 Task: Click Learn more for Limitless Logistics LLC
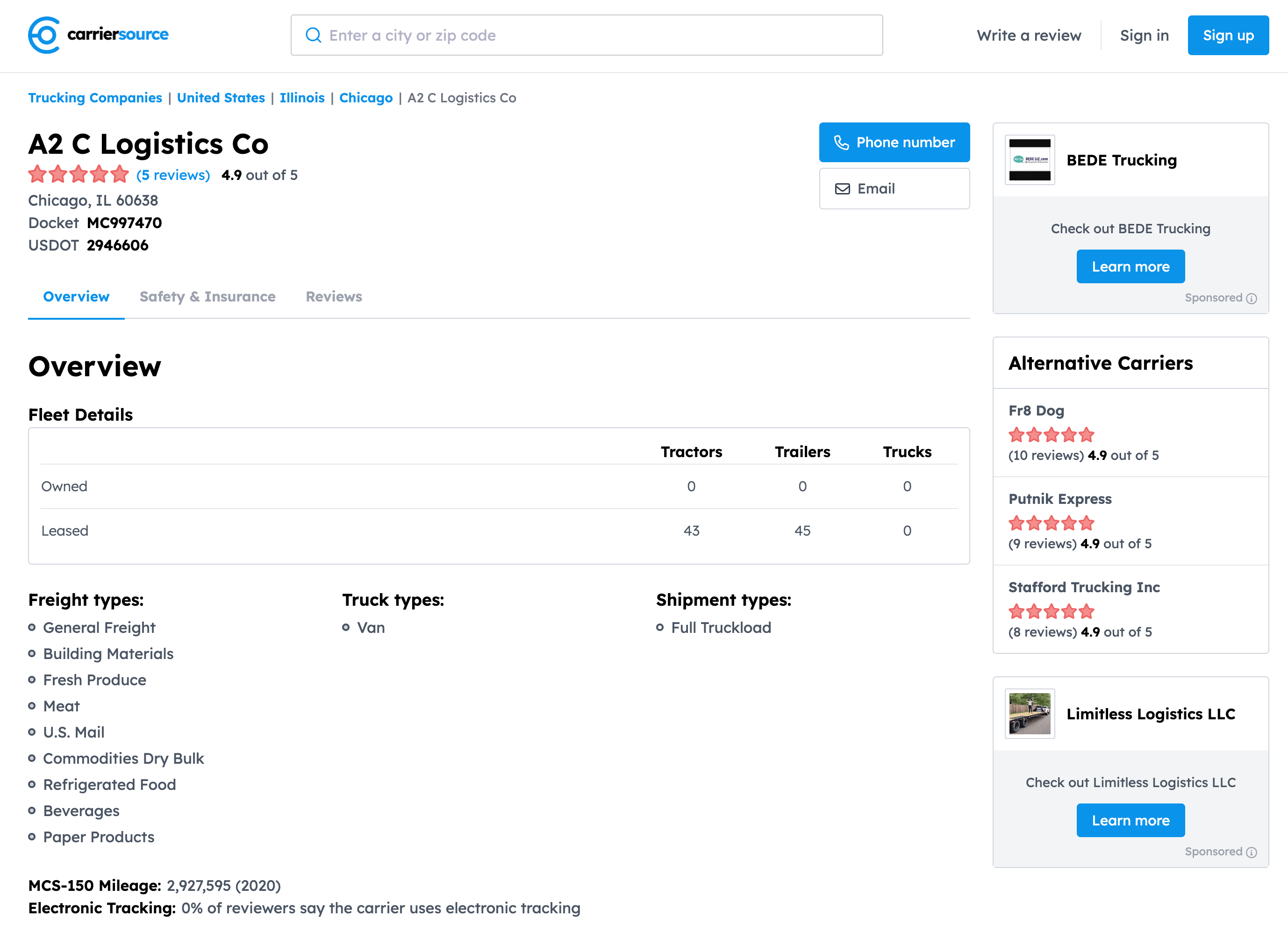(x=1130, y=821)
